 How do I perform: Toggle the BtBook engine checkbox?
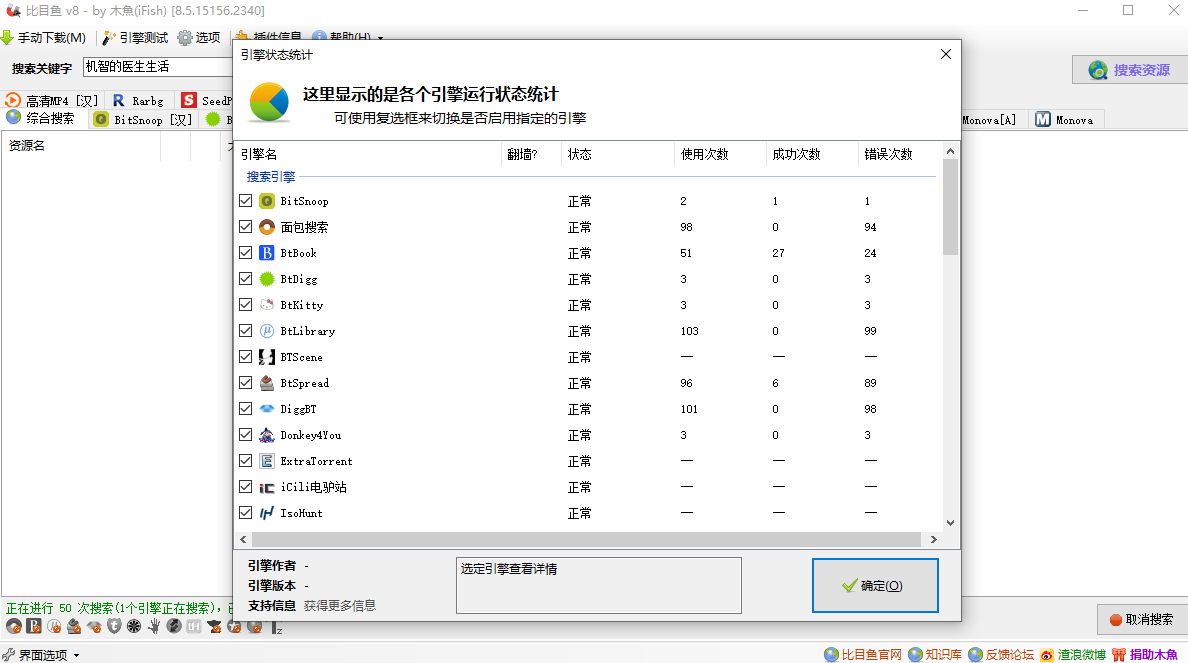pyautogui.click(x=245, y=252)
